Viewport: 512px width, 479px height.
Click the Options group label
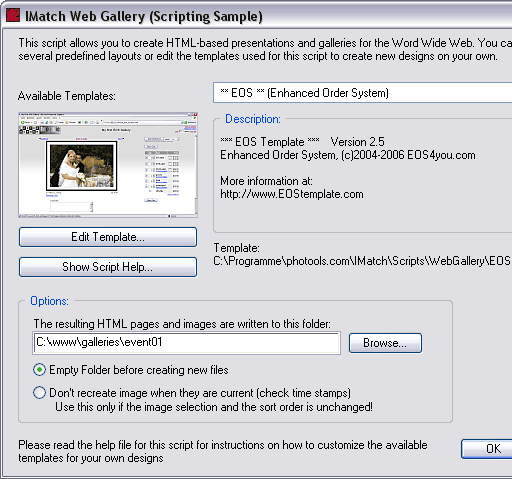(x=49, y=301)
